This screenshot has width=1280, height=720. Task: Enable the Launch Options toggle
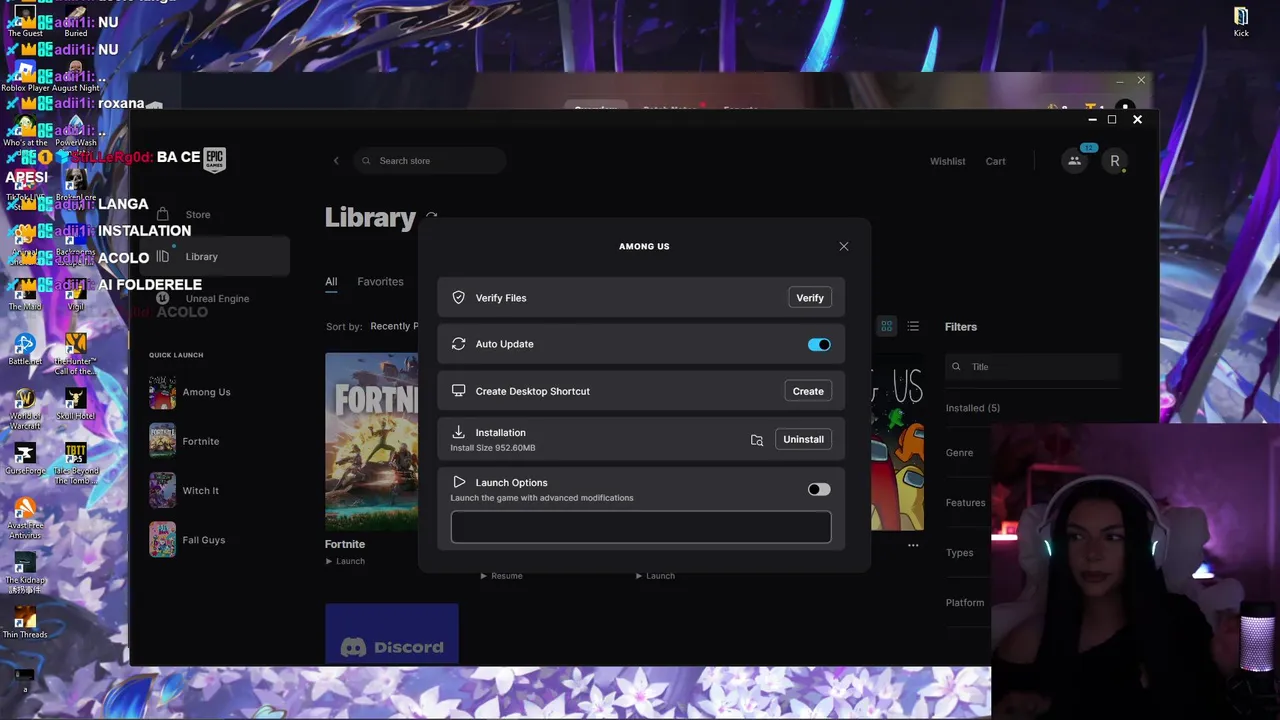point(819,489)
